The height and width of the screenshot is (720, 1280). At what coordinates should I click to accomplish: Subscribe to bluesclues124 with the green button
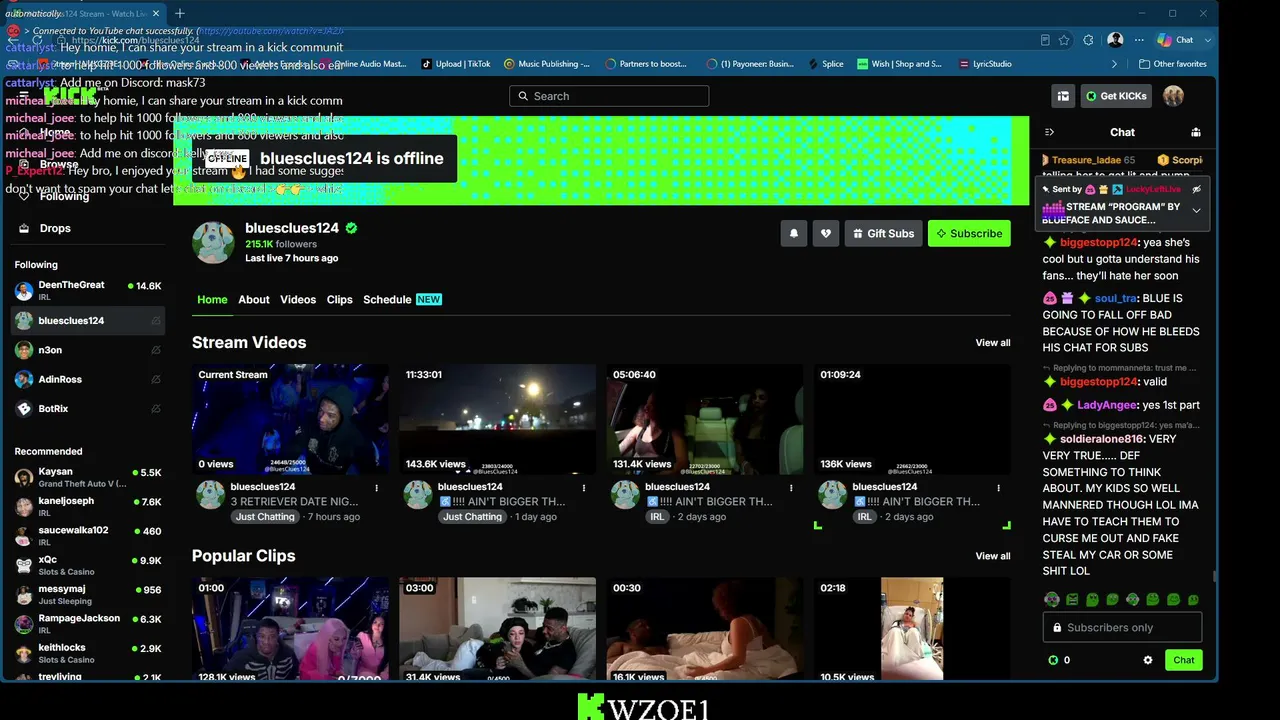pyautogui.click(x=969, y=233)
